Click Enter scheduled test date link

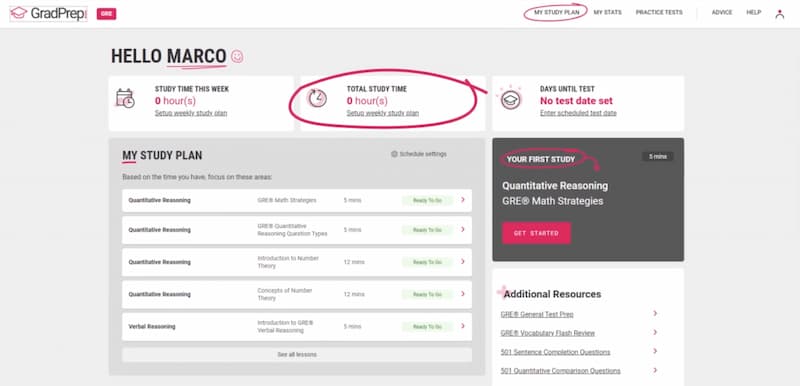[x=578, y=113]
